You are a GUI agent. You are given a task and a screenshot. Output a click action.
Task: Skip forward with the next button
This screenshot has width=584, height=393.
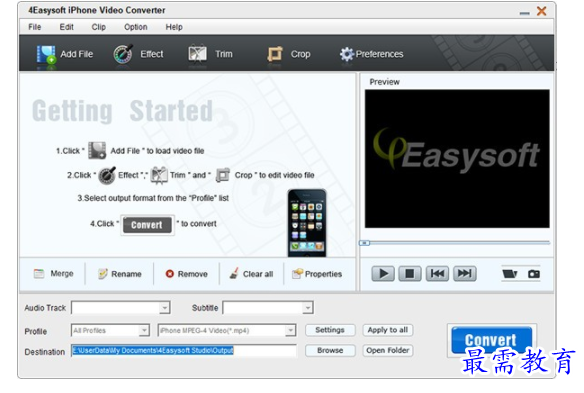[x=464, y=274]
